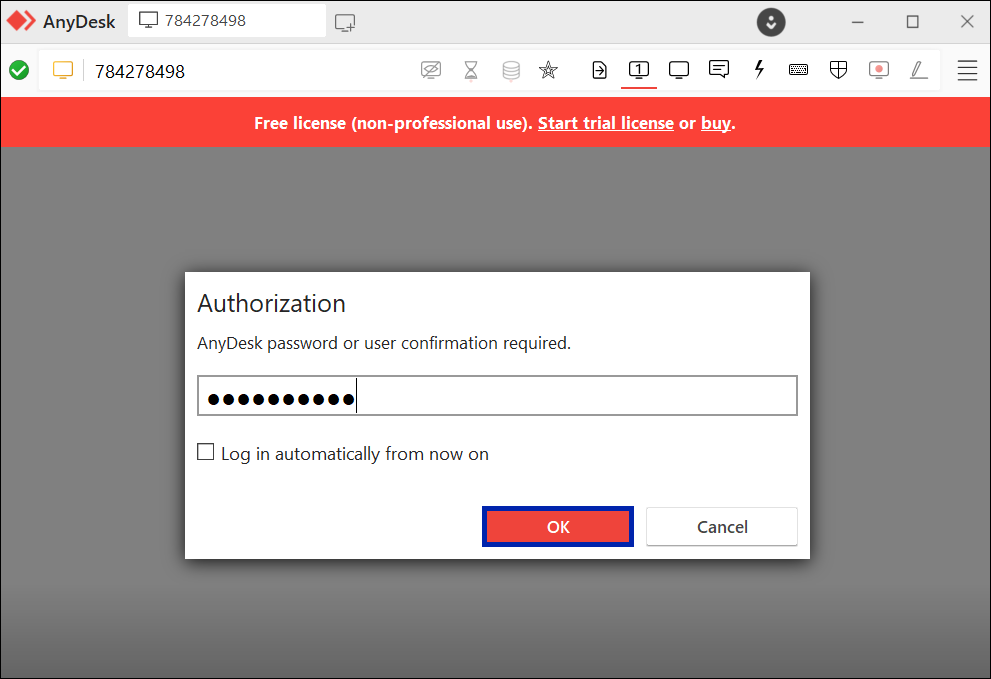Open display settings monitor icon
The height and width of the screenshot is (679, 991).
(x=679, y=70)
